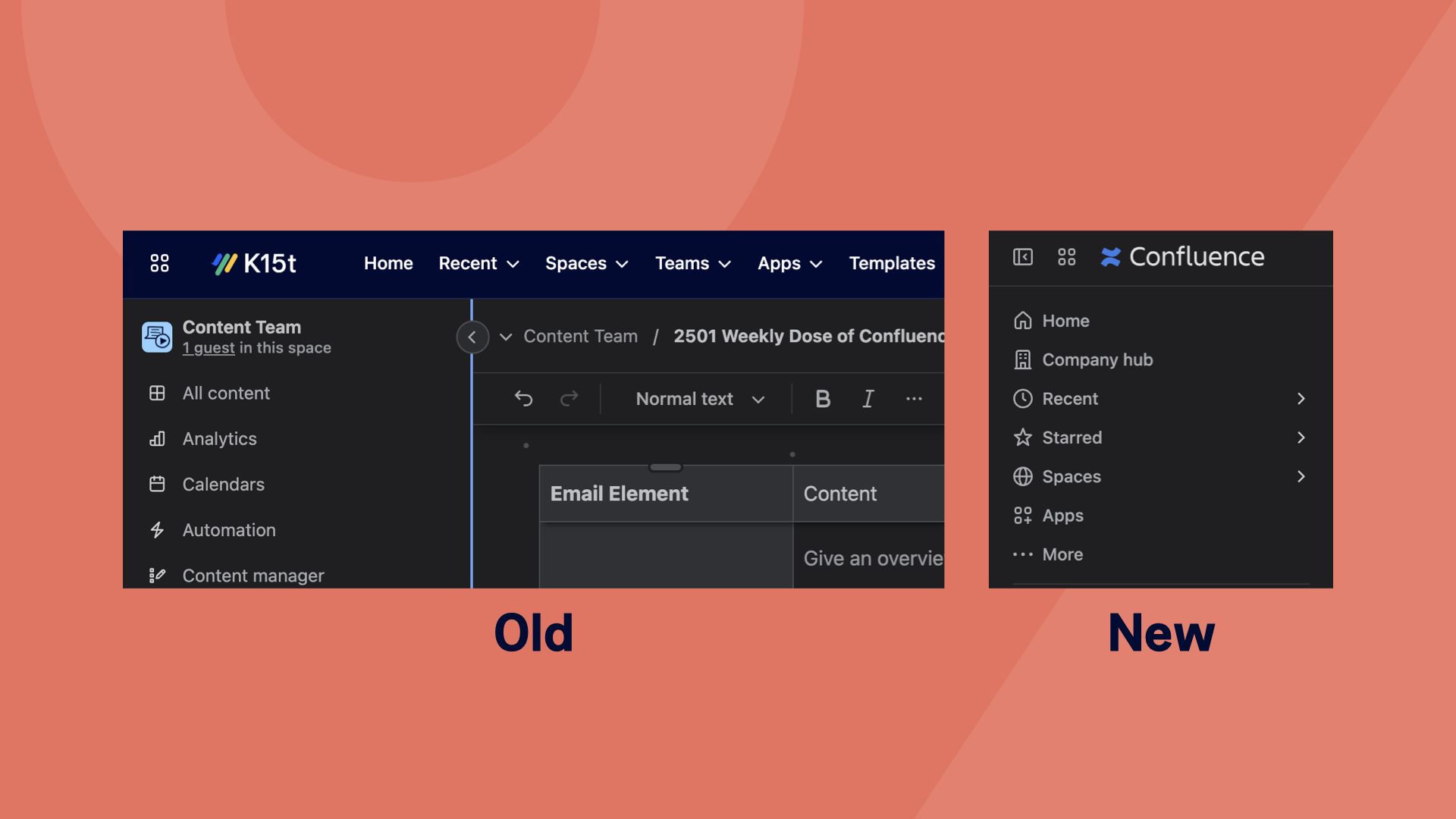Click More in new Confluence sidebar
1456x819 pixels.
click(x=1062, y=554)
